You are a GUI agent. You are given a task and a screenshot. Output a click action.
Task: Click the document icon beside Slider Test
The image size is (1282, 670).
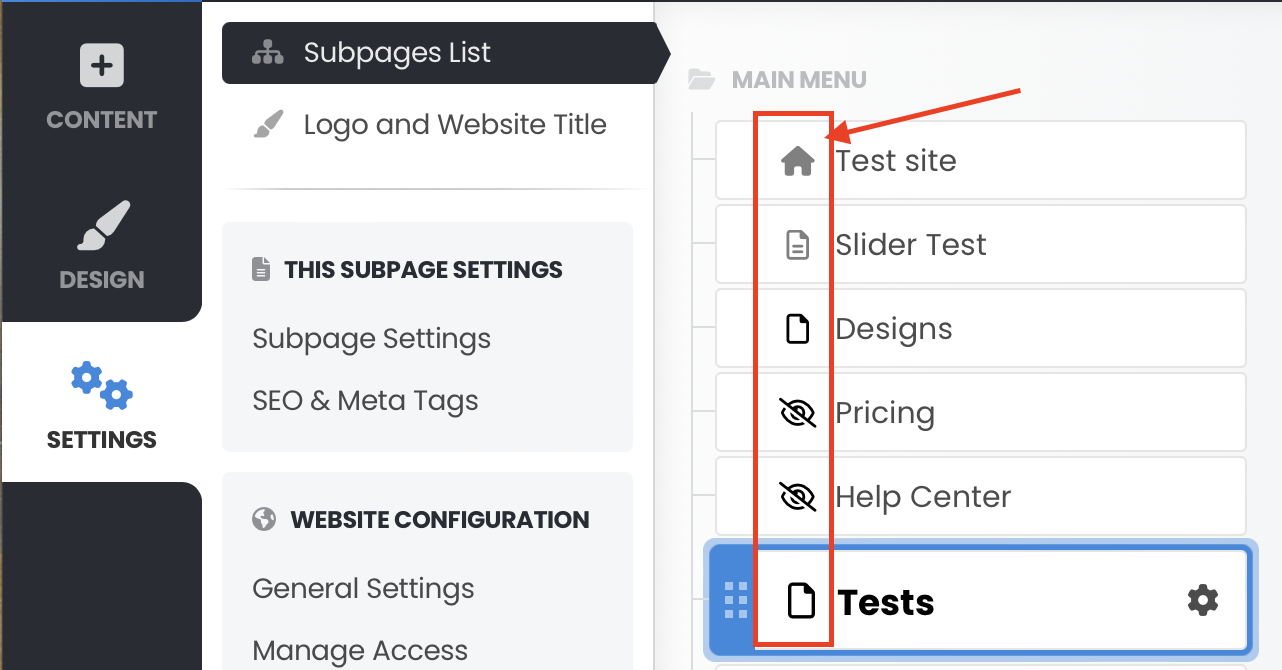point(797,245)
